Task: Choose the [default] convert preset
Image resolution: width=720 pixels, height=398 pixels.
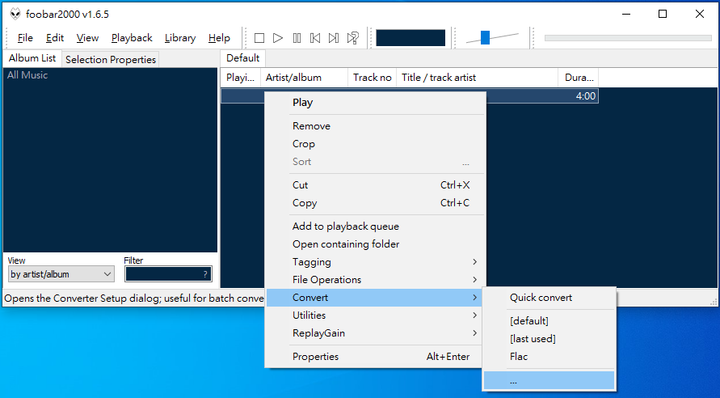Action: pyautogui.click(x=549, y=321)
